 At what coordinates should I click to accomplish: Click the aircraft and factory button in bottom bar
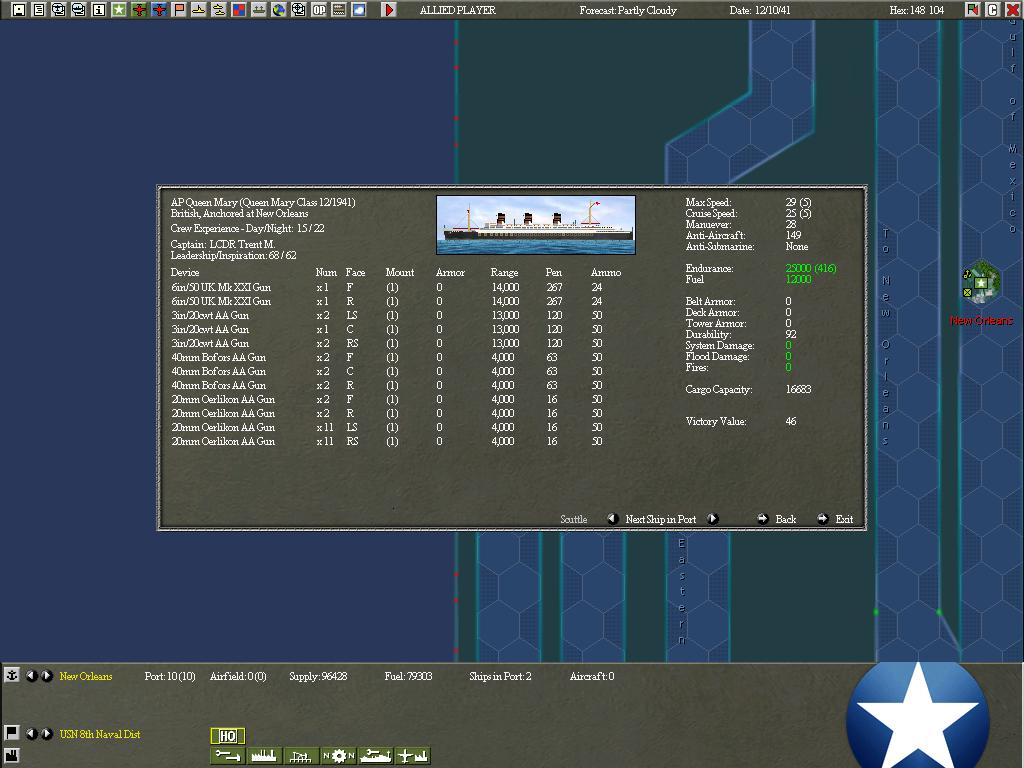413,756
